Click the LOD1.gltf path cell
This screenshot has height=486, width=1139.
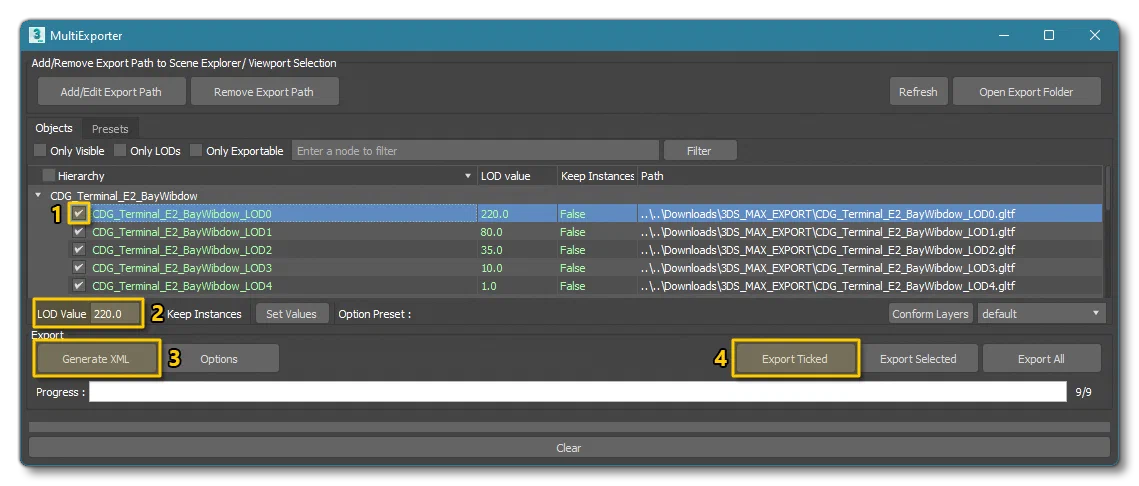[x=827, y=232]
